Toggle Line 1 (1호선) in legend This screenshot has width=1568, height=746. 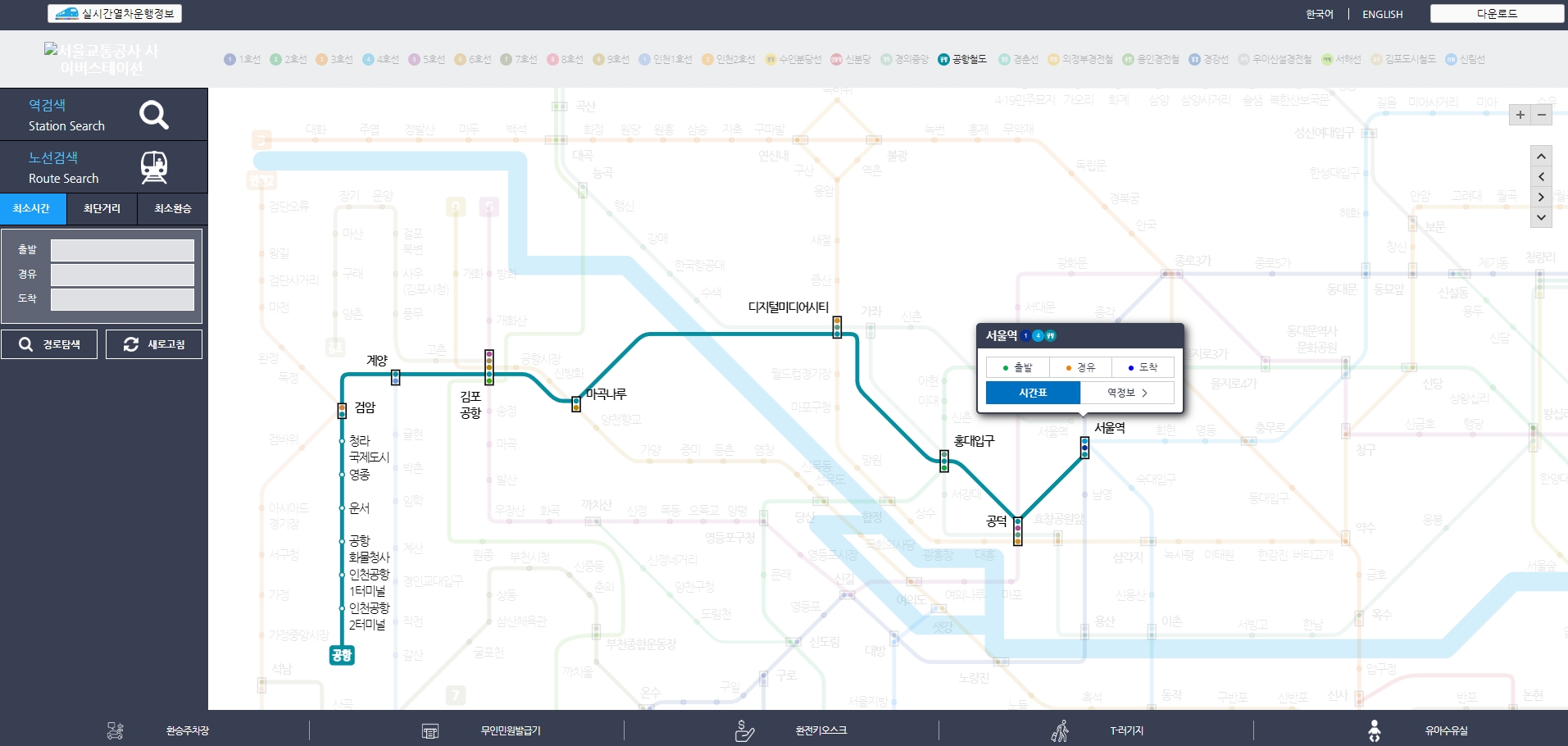pyautogui.click(x=242, y=59)
